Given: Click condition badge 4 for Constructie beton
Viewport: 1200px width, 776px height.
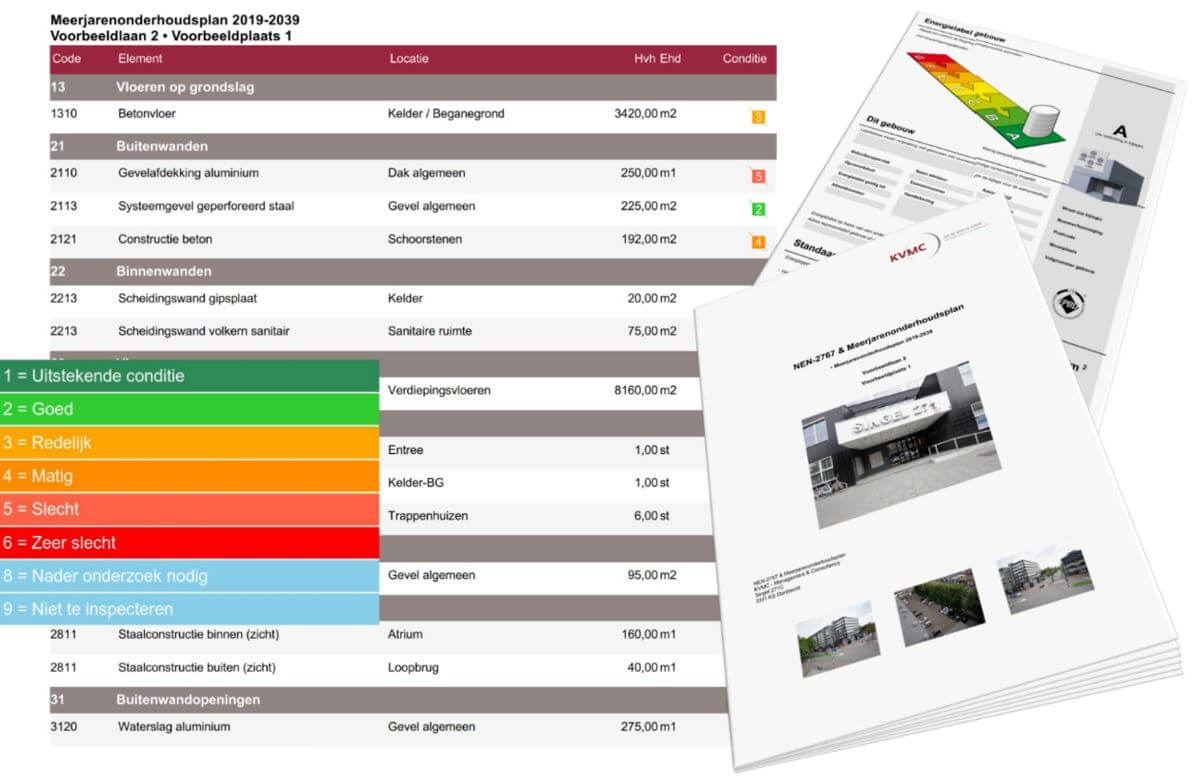Looking at the screenshot, I should [x=758, y=241].
